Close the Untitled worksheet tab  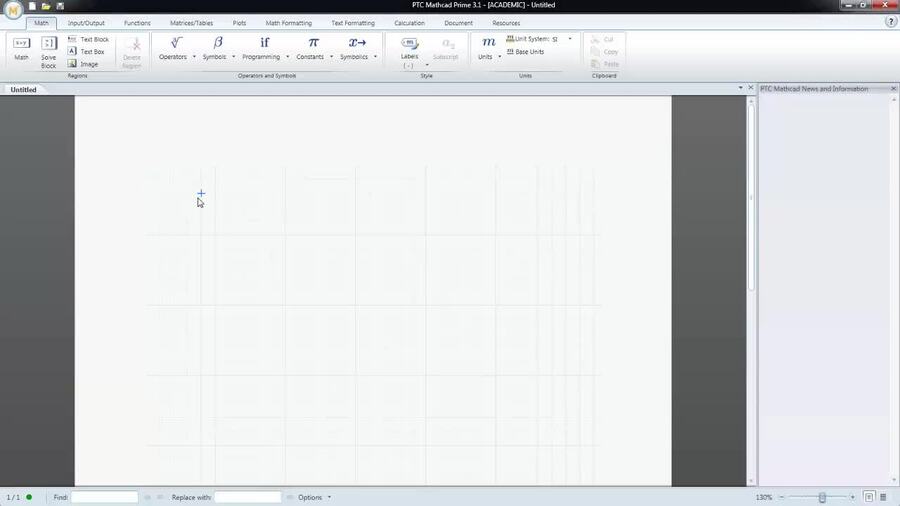click(x=751, y=88)
